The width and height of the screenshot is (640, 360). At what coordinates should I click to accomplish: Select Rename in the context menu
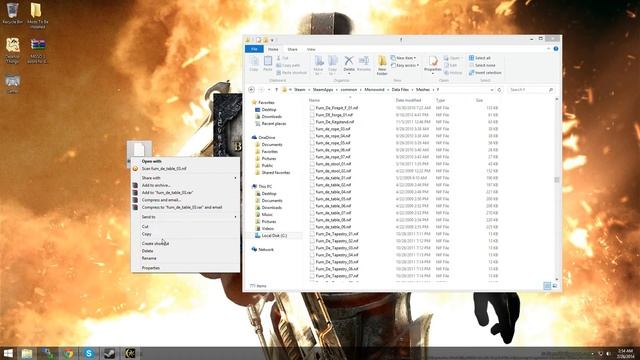coord(149,258)
